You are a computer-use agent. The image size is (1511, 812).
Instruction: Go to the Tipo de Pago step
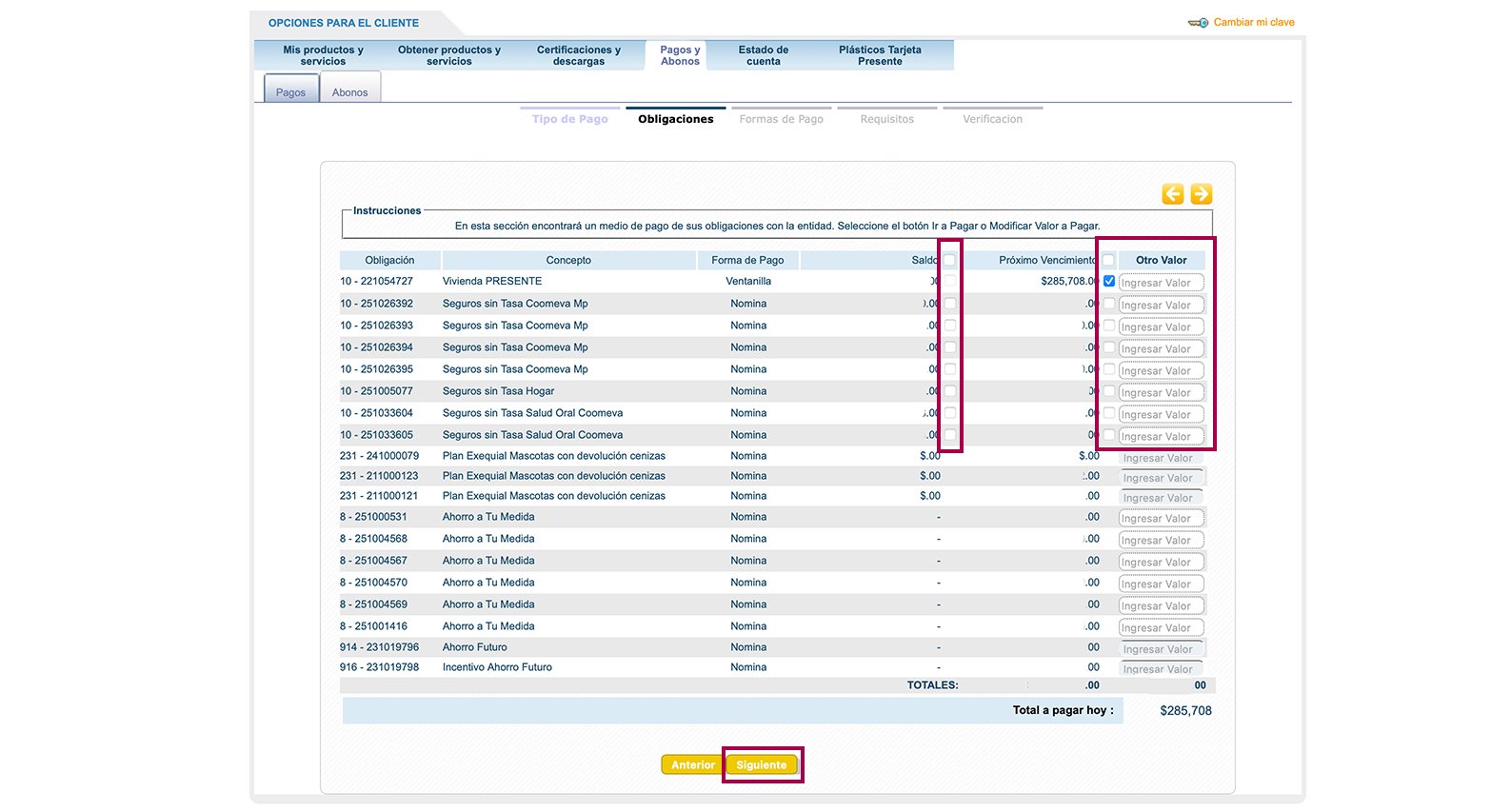click(x=570, y=119)
